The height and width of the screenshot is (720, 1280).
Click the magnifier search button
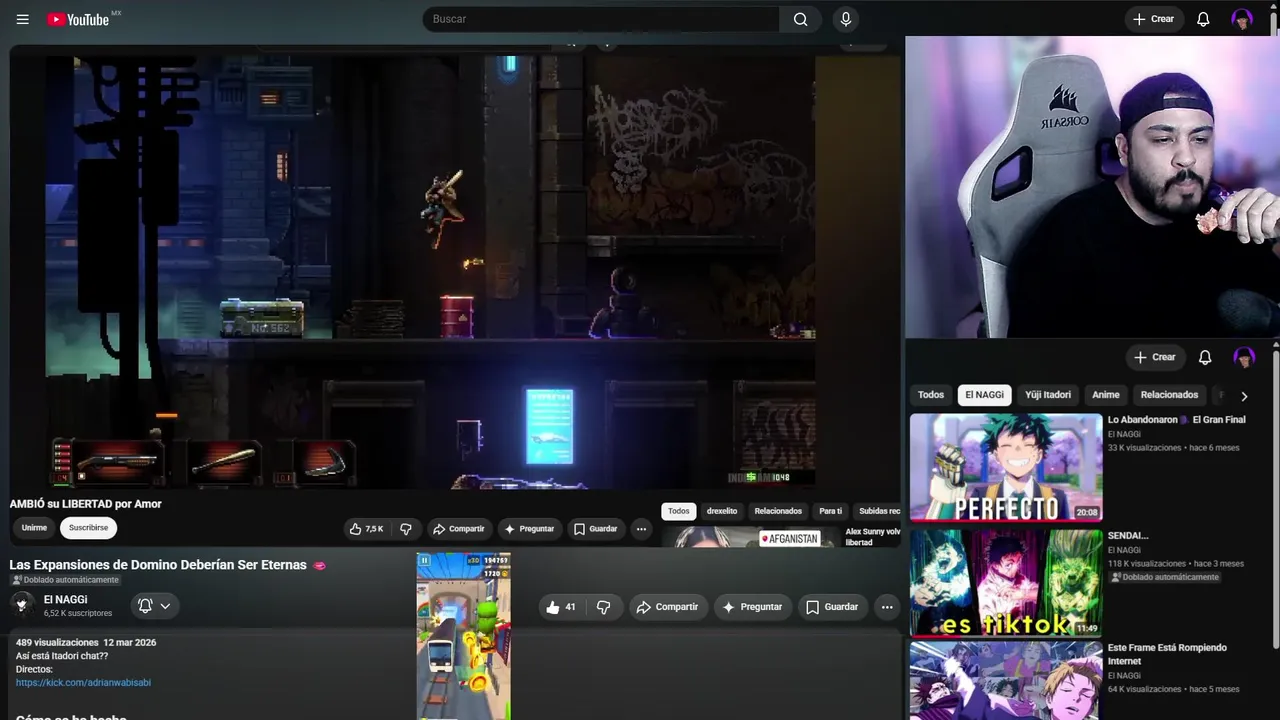(800, 19)
